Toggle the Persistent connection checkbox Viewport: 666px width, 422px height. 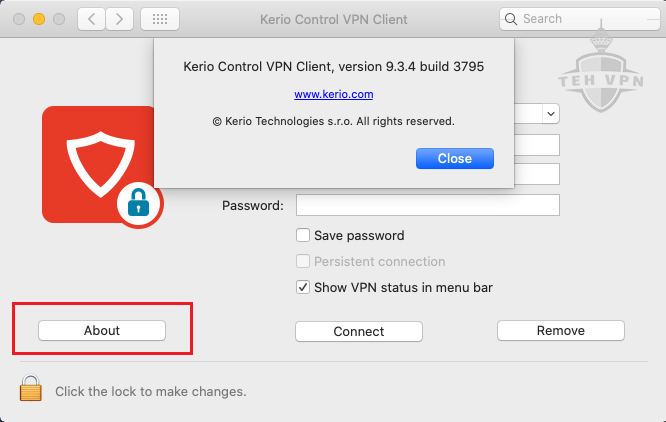[303, 261]
